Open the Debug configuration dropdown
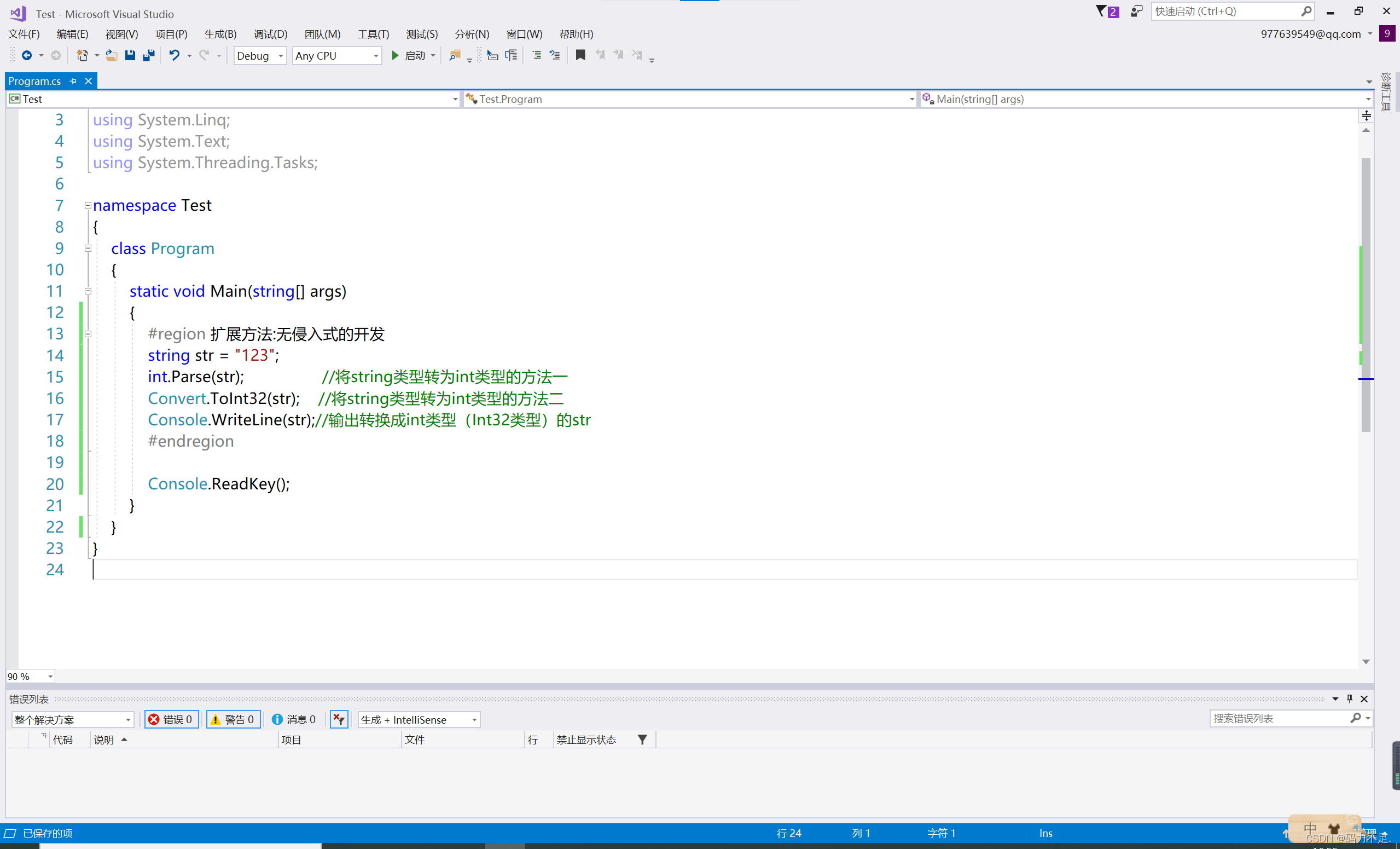Viewport: 1400px width, 849px height. (x=260, y=56)
